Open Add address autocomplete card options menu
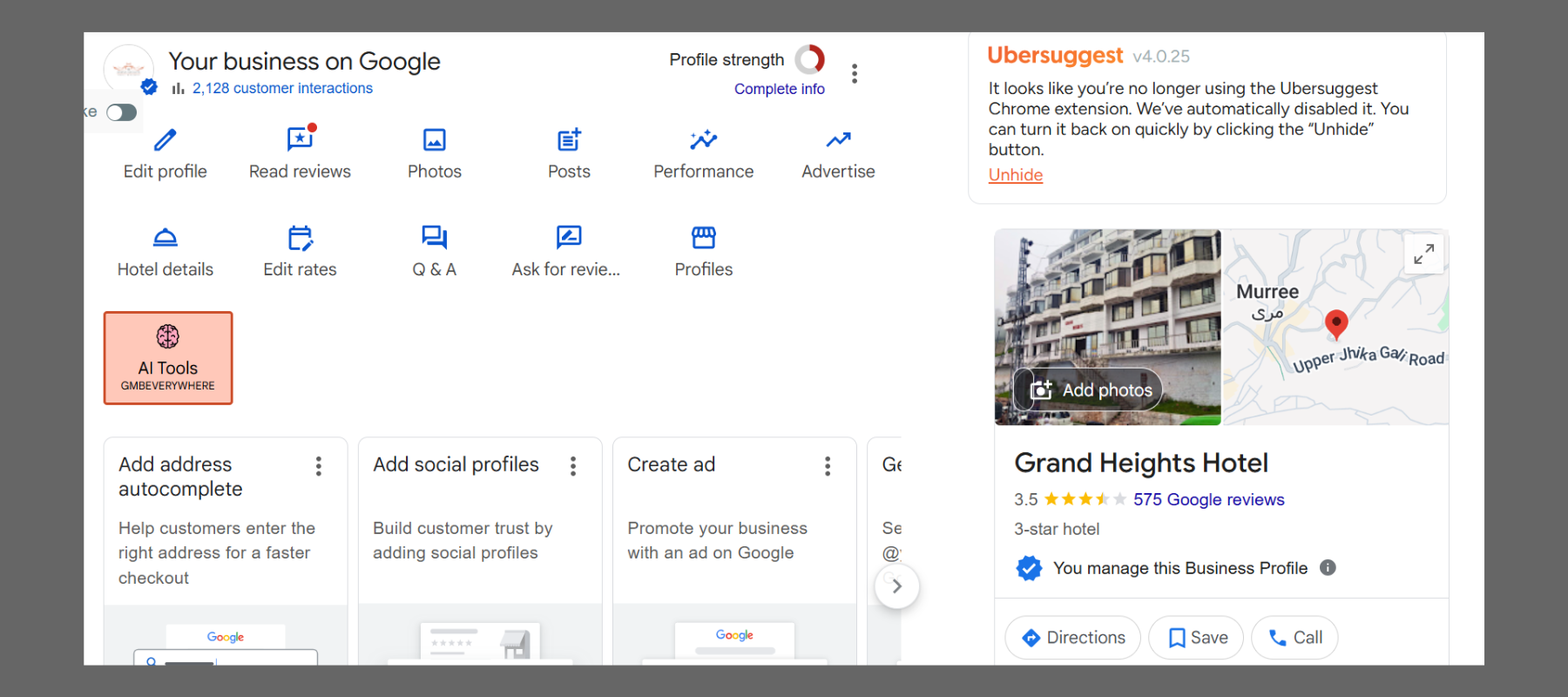The height and width of the screenshot is (697, 1568). coord(319,466)
